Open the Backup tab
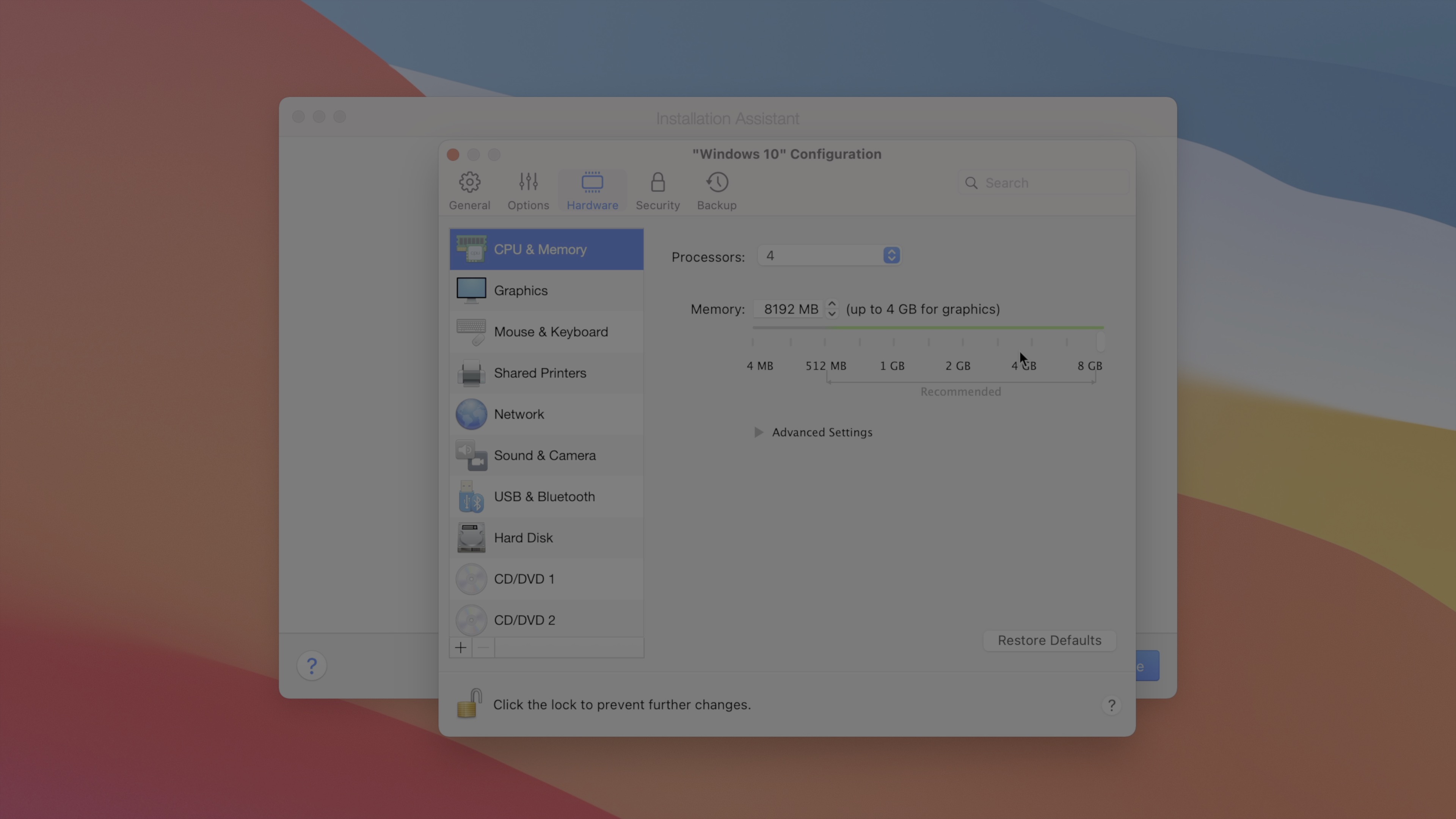 716,191
